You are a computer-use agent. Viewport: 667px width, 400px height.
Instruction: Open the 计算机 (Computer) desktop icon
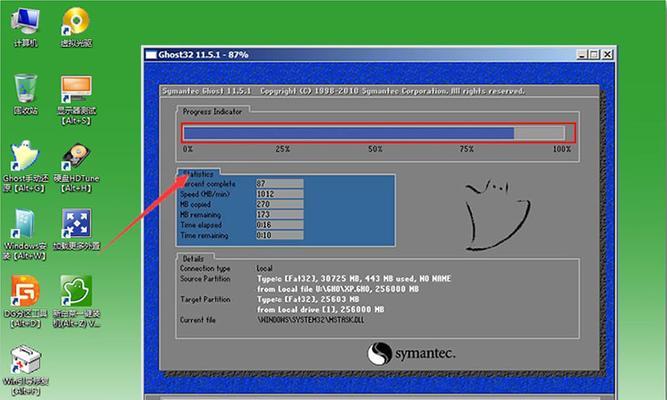(26, 26)
